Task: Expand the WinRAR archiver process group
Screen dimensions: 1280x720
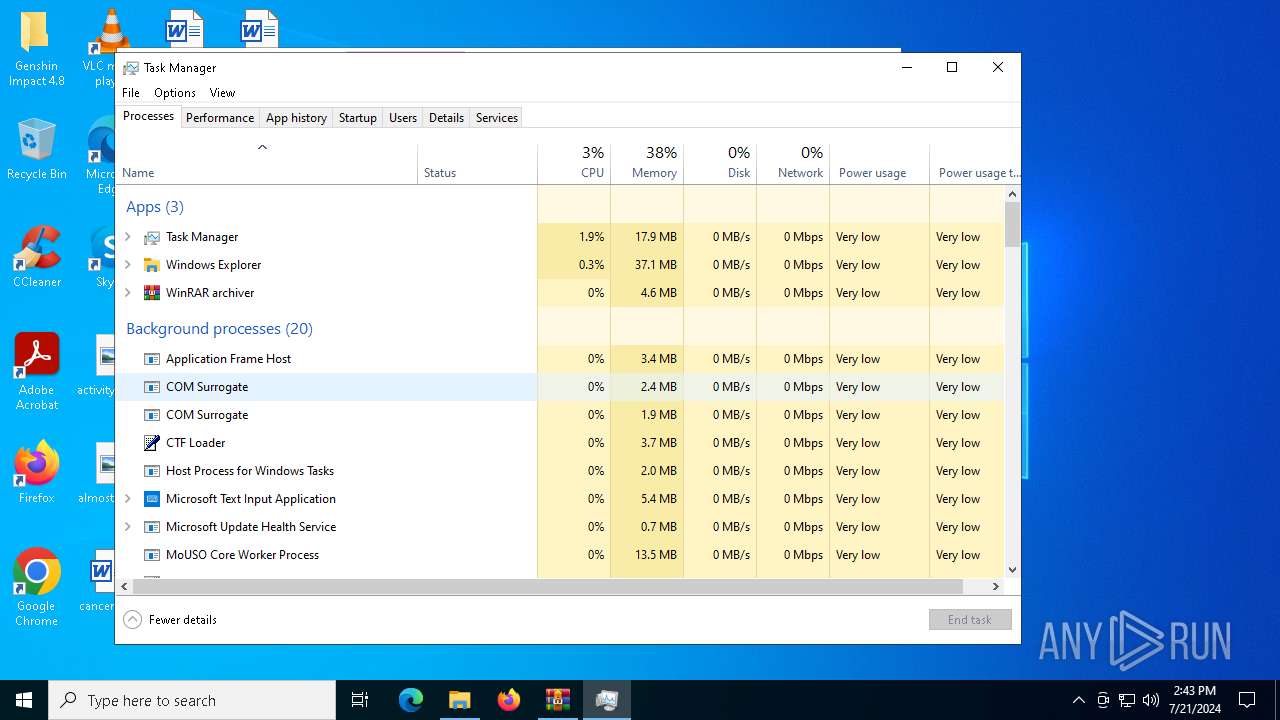Action: 127,293
